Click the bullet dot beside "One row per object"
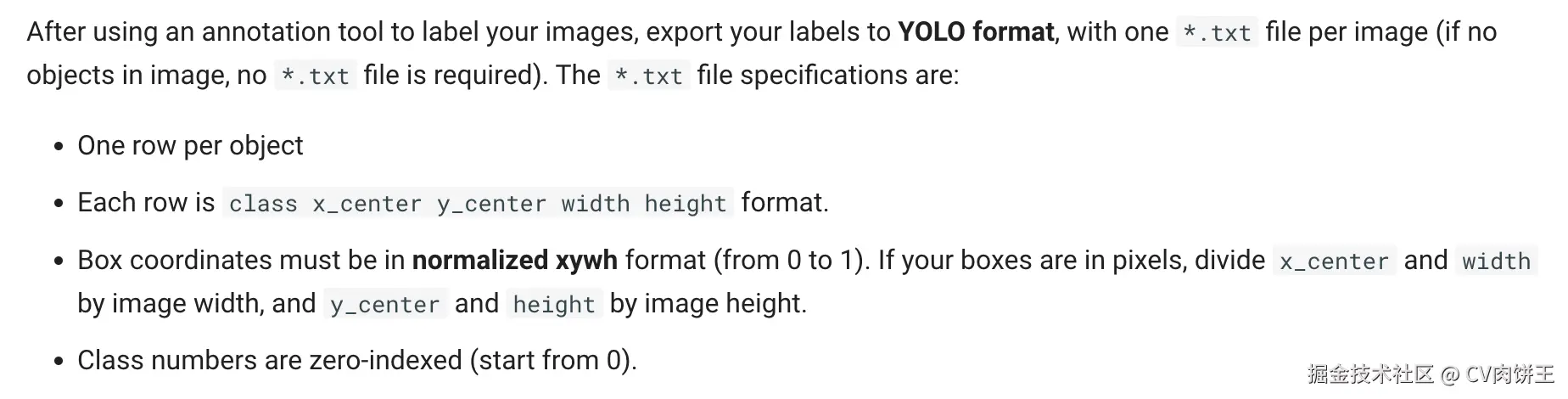1568x399 pixels. (59, 147)
